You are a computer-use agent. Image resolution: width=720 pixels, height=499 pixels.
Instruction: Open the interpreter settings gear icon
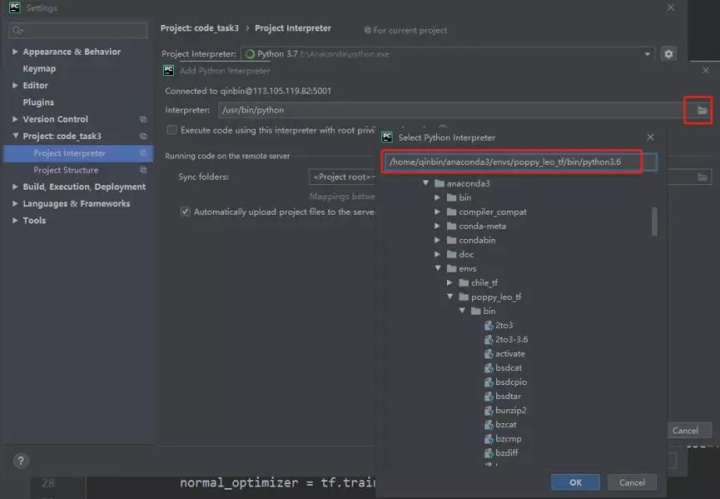tap(669, 54)
